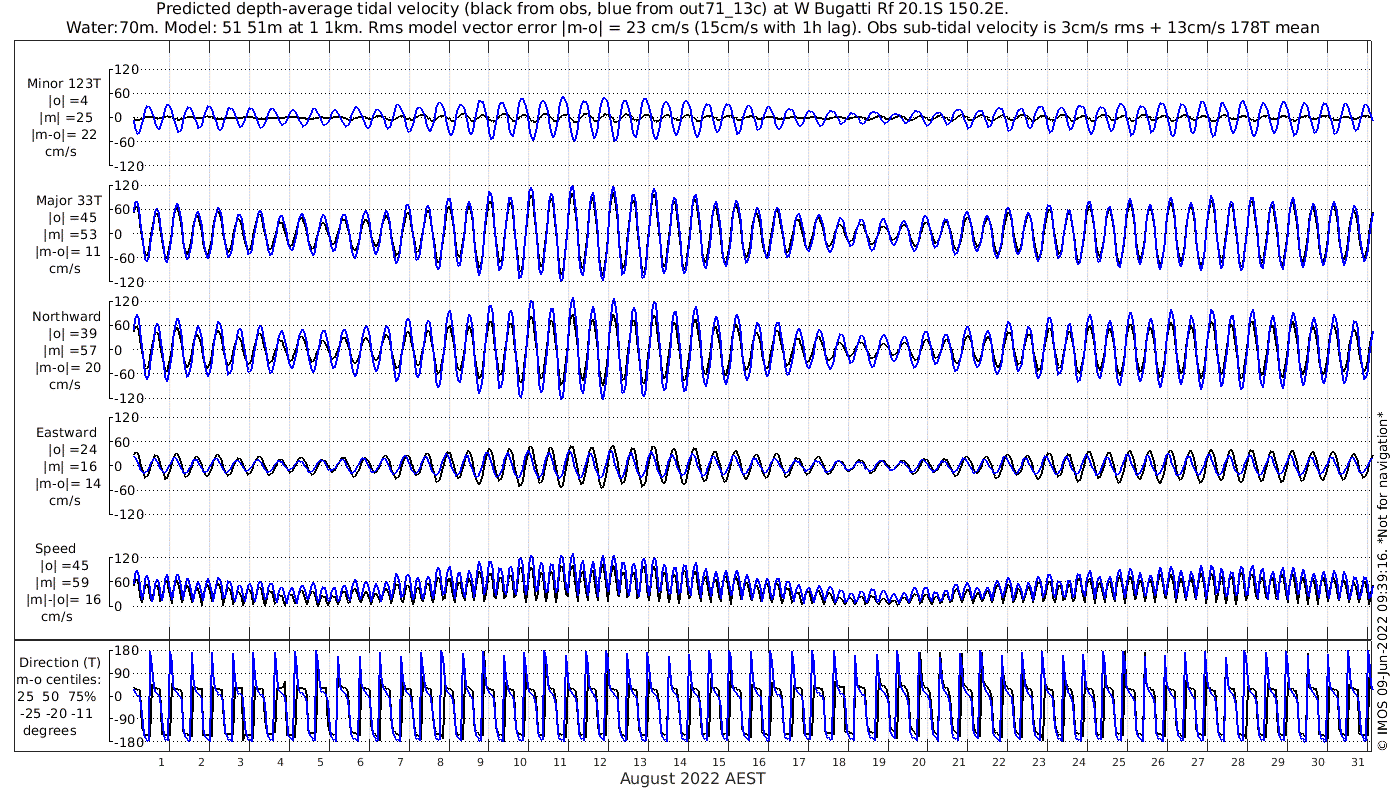
Task: Click day tick label '10' on time axis
Action: [520, 761]
